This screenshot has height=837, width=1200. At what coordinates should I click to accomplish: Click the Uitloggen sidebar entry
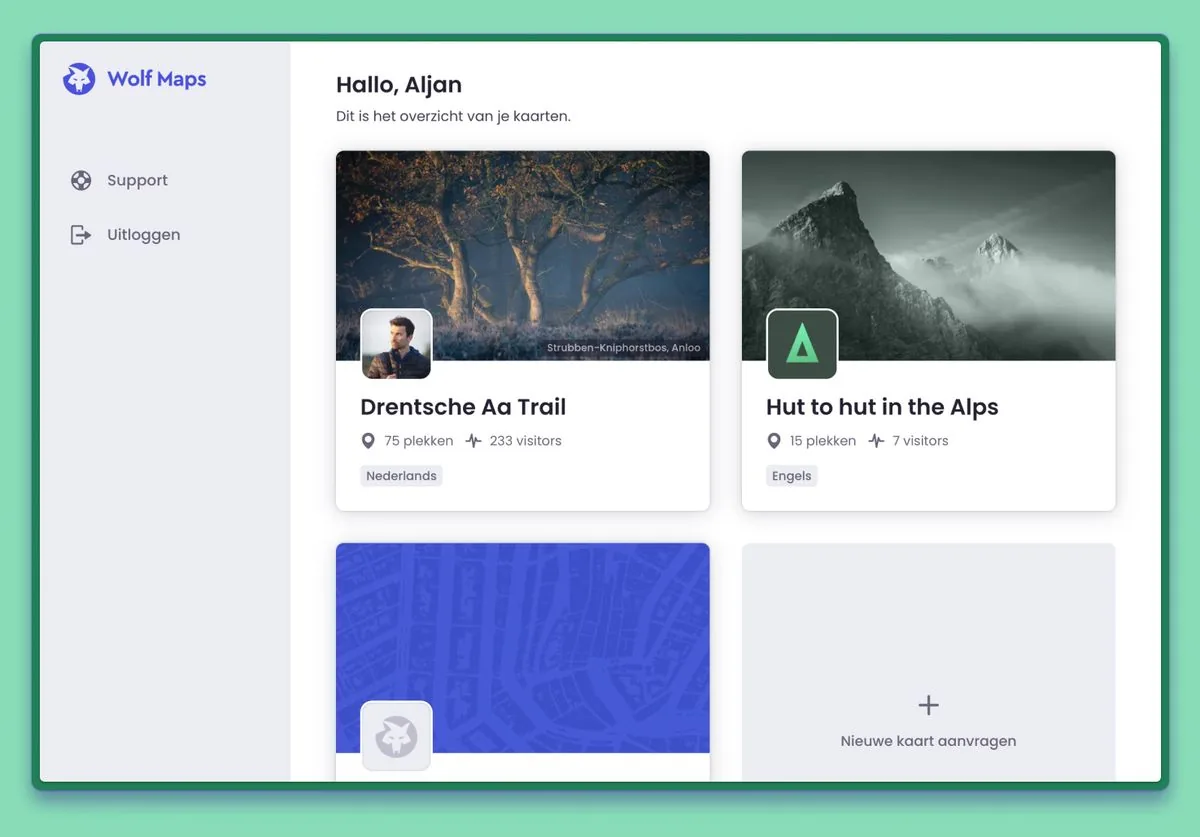pyautogui.click(x=143, y=234)
